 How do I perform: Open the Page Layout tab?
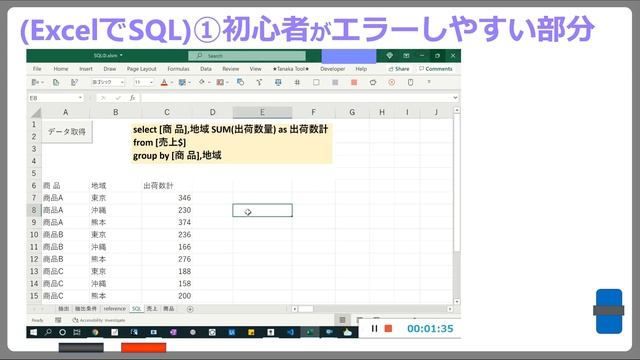[142, 69]
